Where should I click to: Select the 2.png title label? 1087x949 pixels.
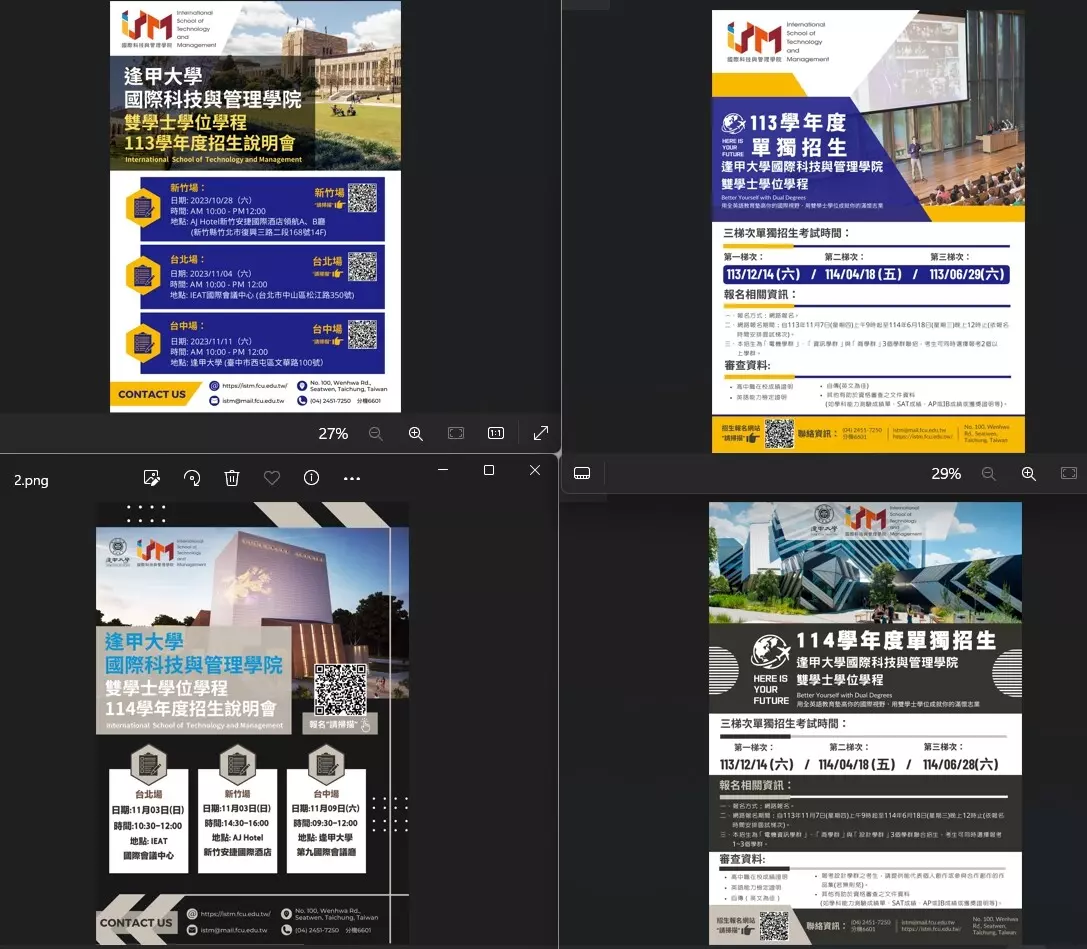[x=30, y=480]
